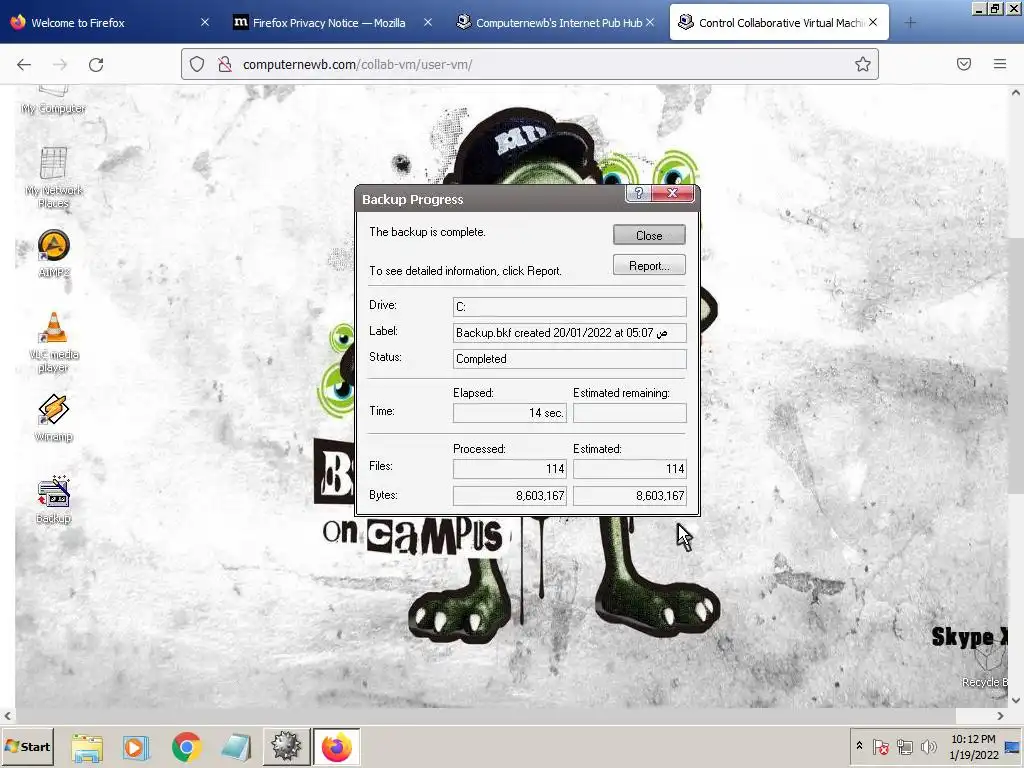Image resolution: width=1024 pixels, height=768 pixels.
Task: Open the backup Report
Action: 649,265
